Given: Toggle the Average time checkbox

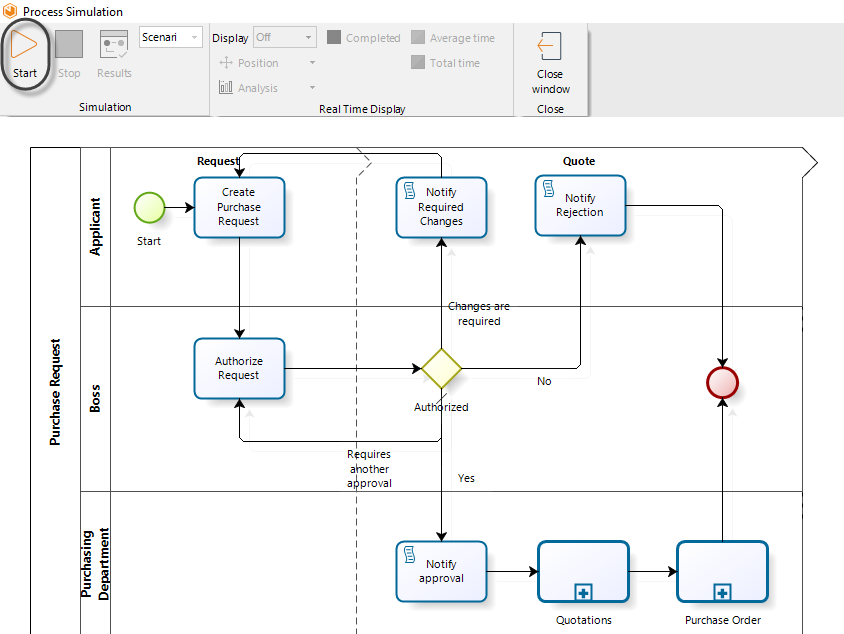Looking at the screenshot, I should point(418,37).
